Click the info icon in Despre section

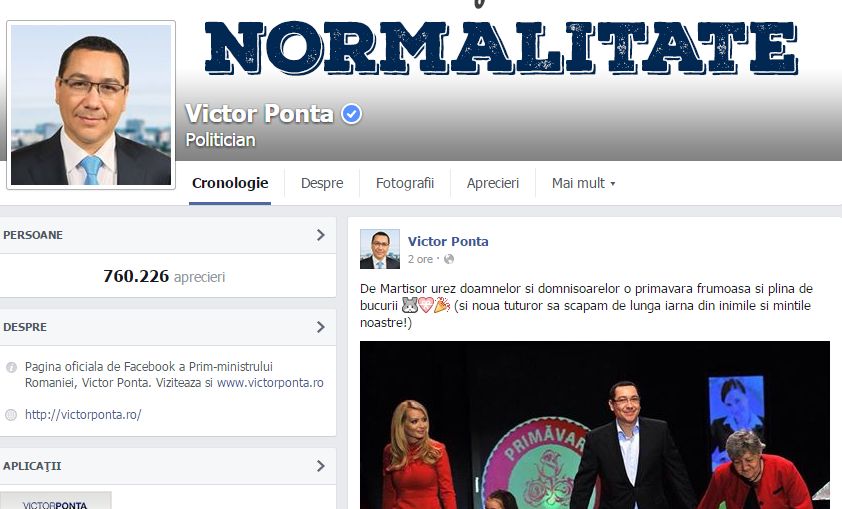(11, 367)
